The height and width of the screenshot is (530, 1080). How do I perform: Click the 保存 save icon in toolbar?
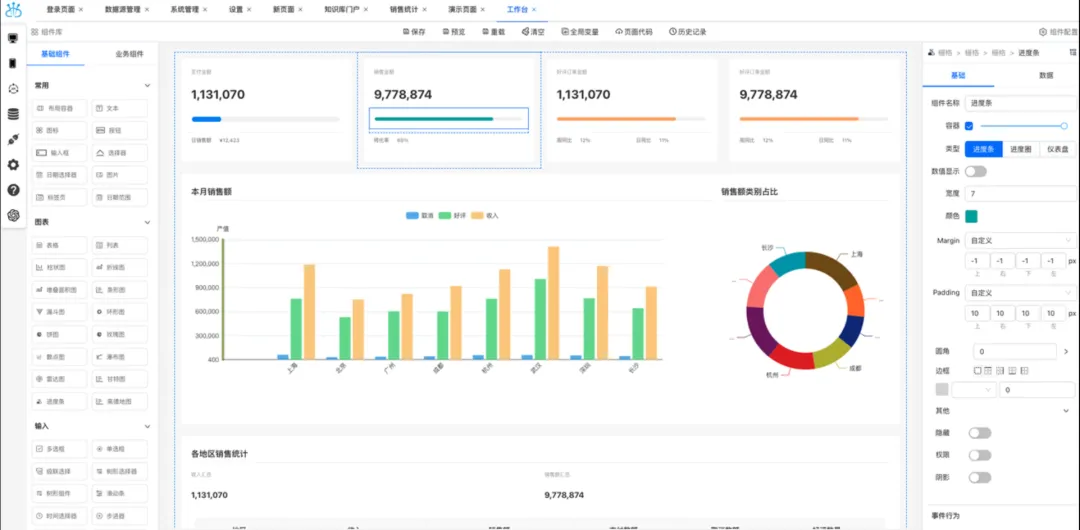tap(406, 32)
